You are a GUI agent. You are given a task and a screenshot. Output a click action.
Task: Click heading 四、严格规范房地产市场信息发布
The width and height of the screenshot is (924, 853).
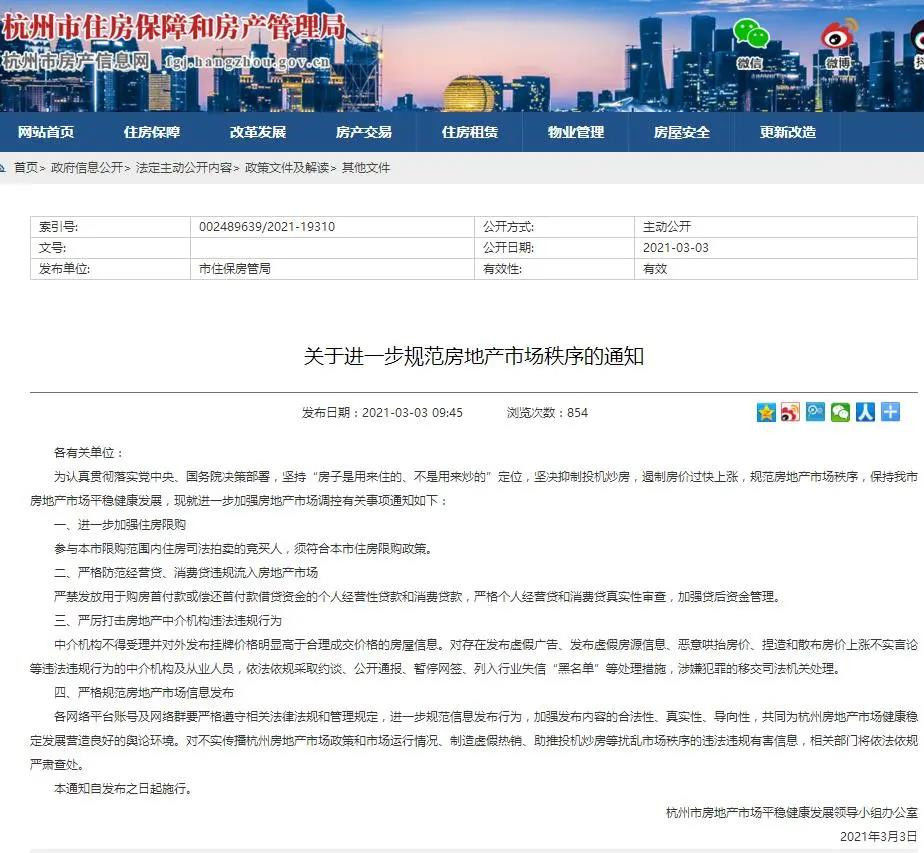[144, 693]
